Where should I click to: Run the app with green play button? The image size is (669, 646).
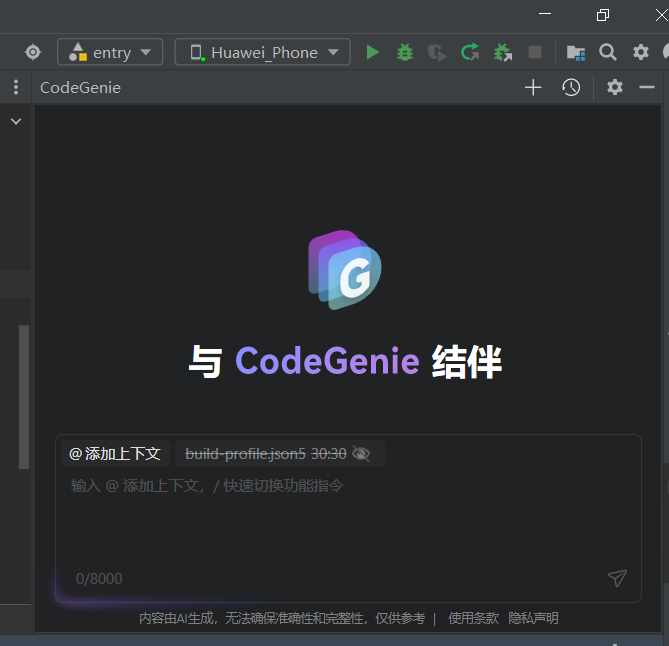tap(372, 52)
